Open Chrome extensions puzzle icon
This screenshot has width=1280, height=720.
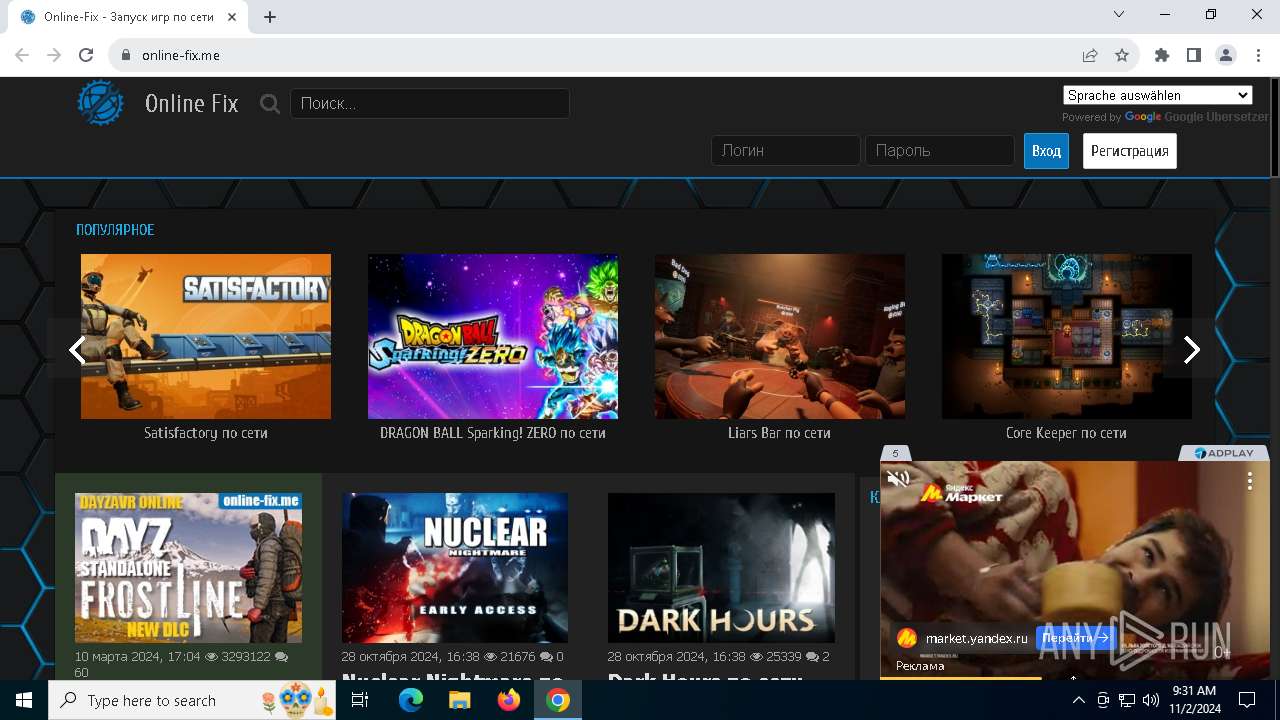coord(1162,55)
